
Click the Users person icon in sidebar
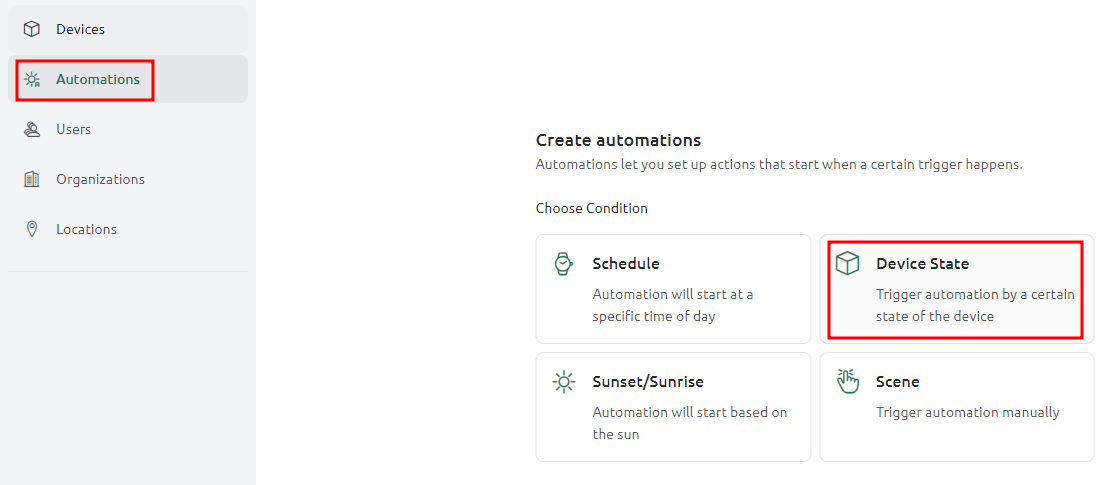[32, 130]
